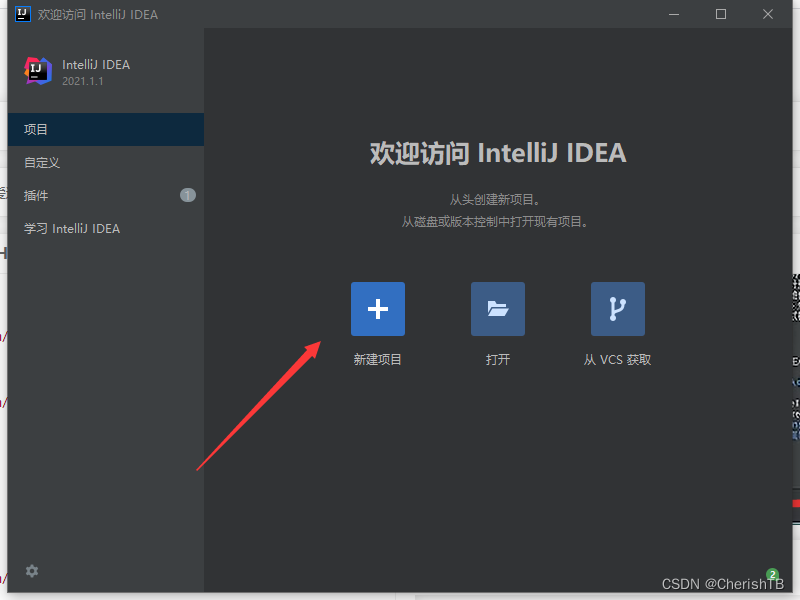Image resolution: width=800 pixels, height=600 pixels.
Task: Click the text 从头创建新项目。
Action: [x=494, y=199]
